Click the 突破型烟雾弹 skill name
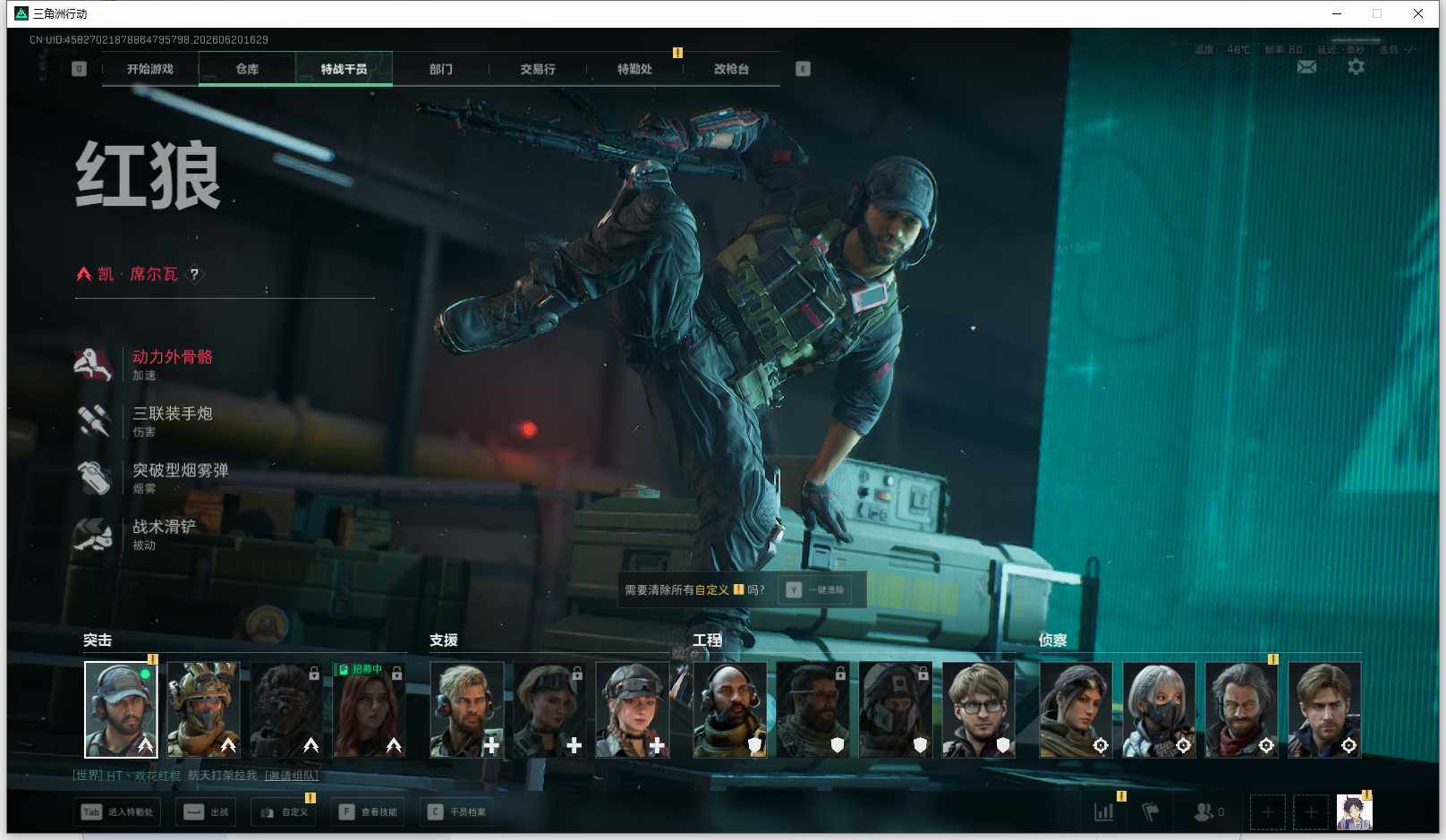Viewport: 1446px width, 840px height. 181,471
